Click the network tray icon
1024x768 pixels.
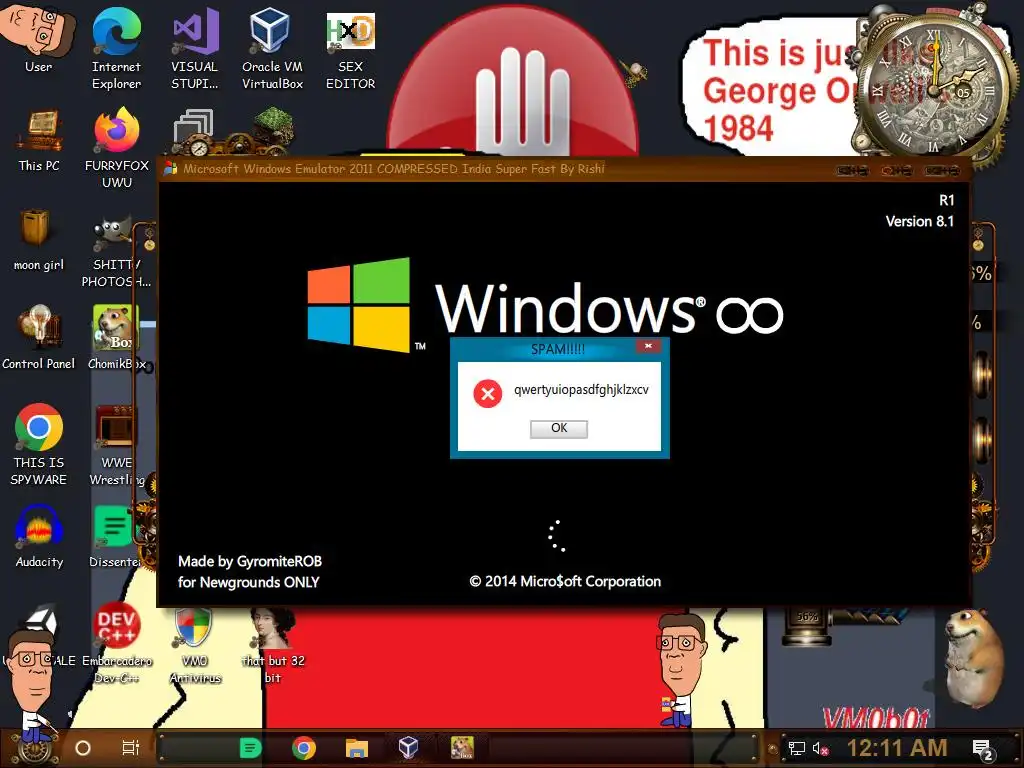tap(796, 748)
